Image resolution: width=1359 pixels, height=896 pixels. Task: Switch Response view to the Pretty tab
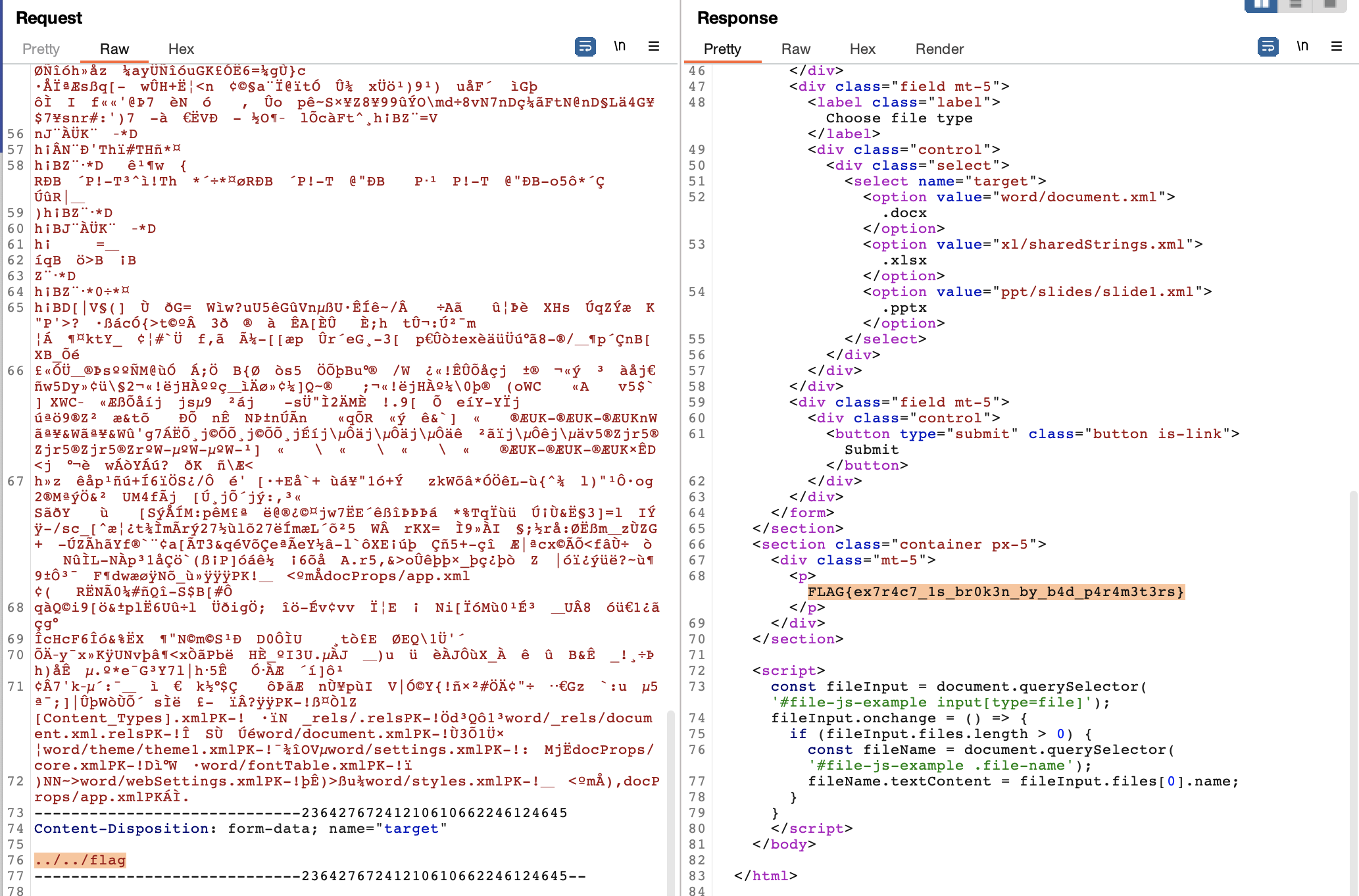[722, 49]
